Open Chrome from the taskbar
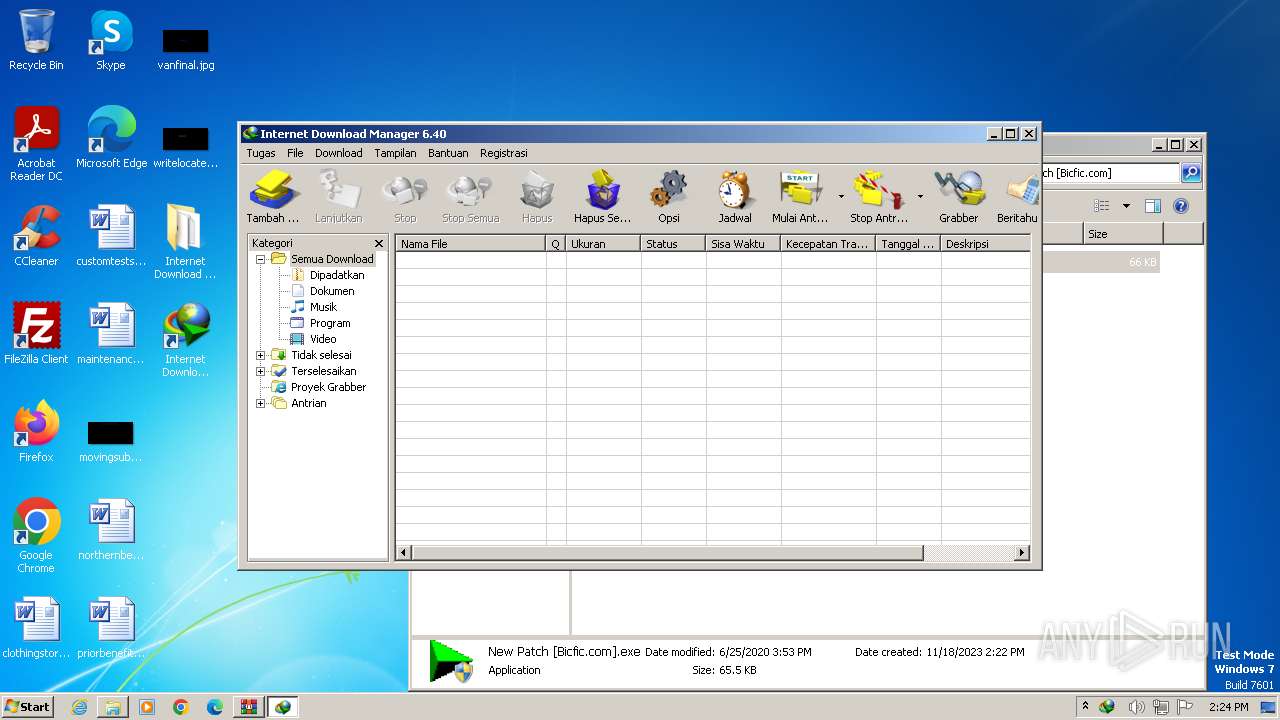 tap(180, 707)
